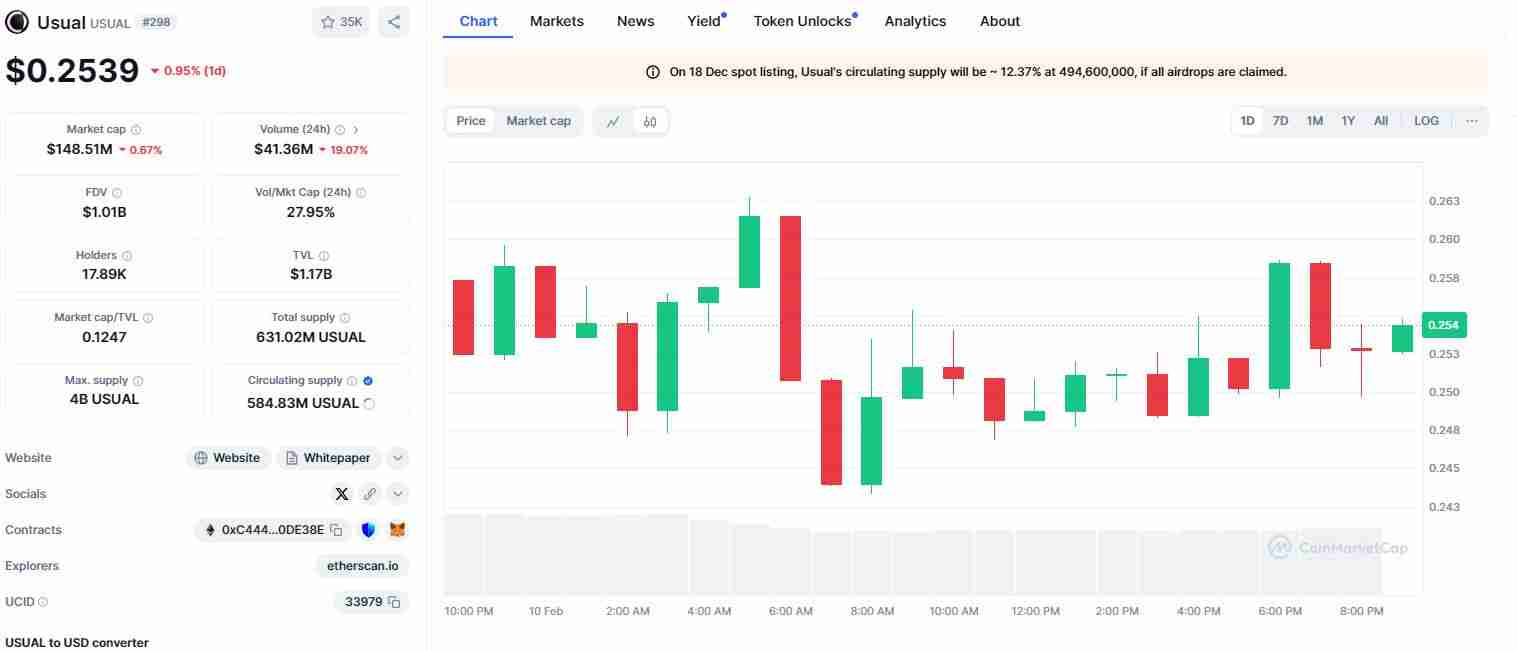The width and height of the screenshot is (1517, 651).
Task: Open the Token Unlocks tab
Action: click(802, 21)
